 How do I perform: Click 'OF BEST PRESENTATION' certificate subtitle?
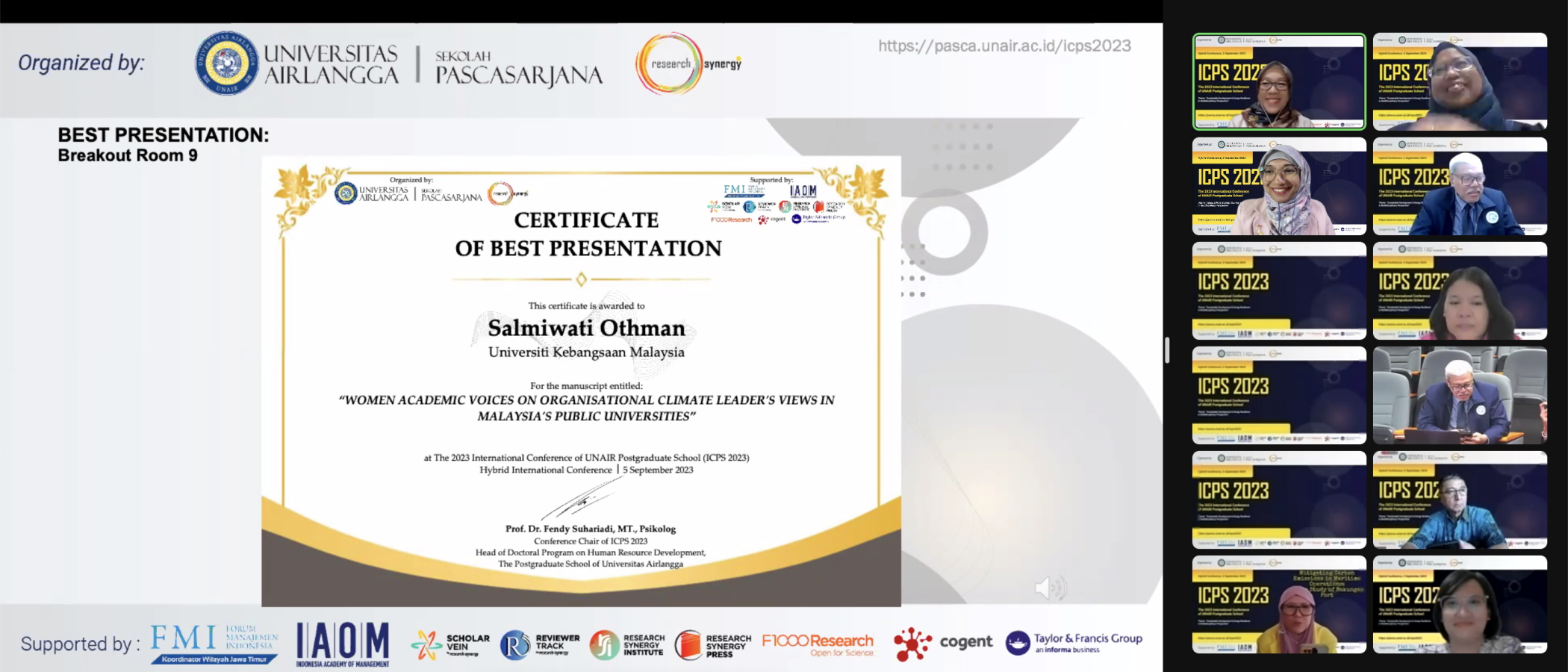tap(588, 249)
